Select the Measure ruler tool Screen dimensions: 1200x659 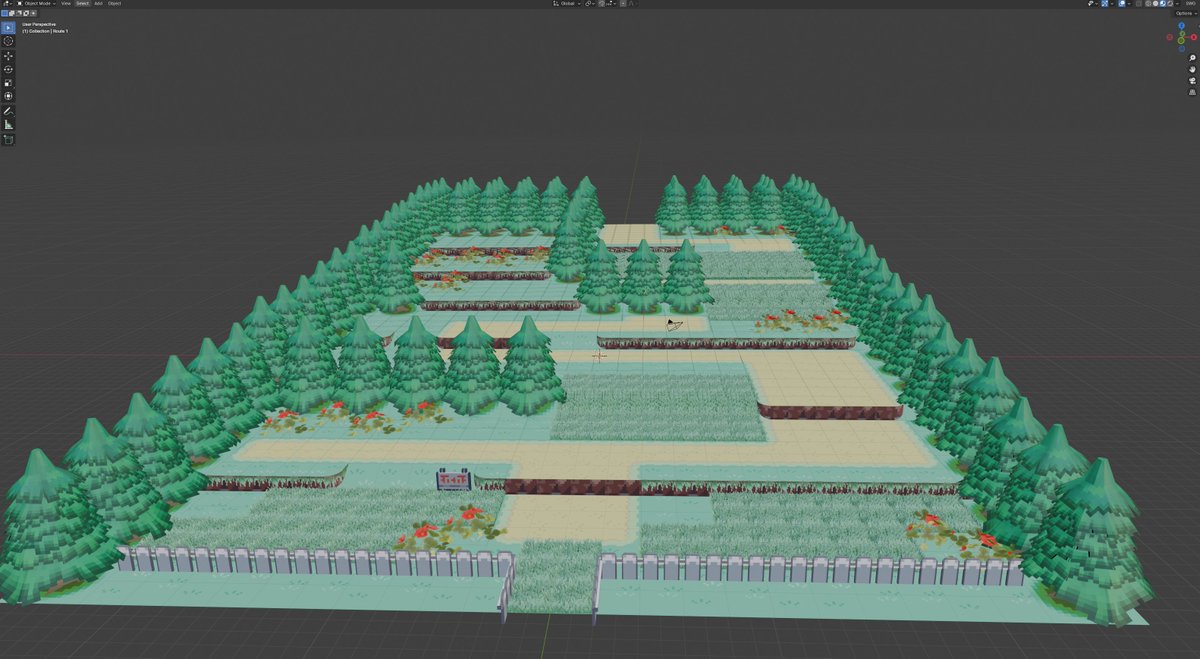click(8, 125)
